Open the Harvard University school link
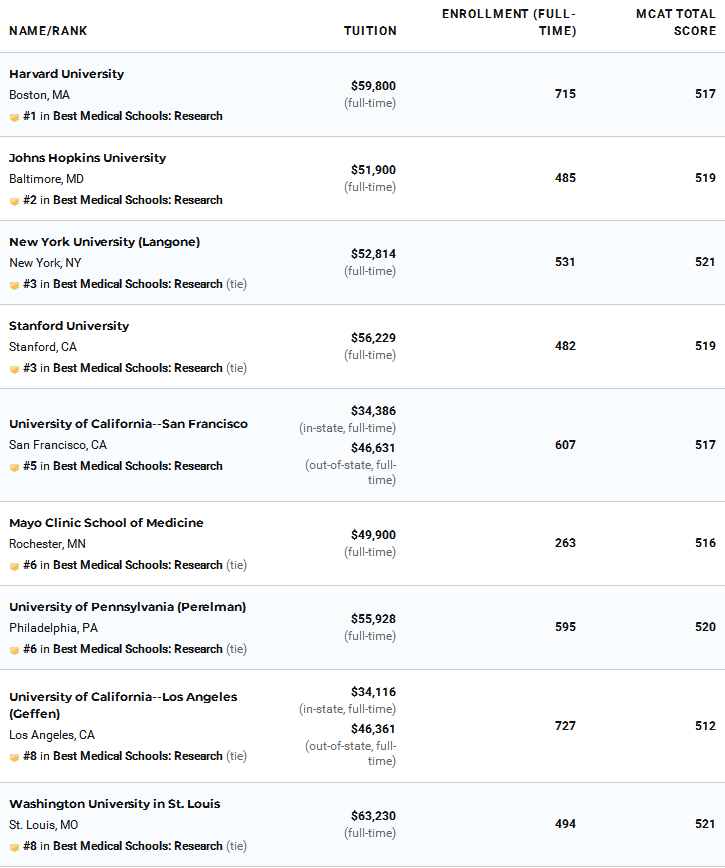The width and height of the screenshot is (725, 868). pos(66,74)
